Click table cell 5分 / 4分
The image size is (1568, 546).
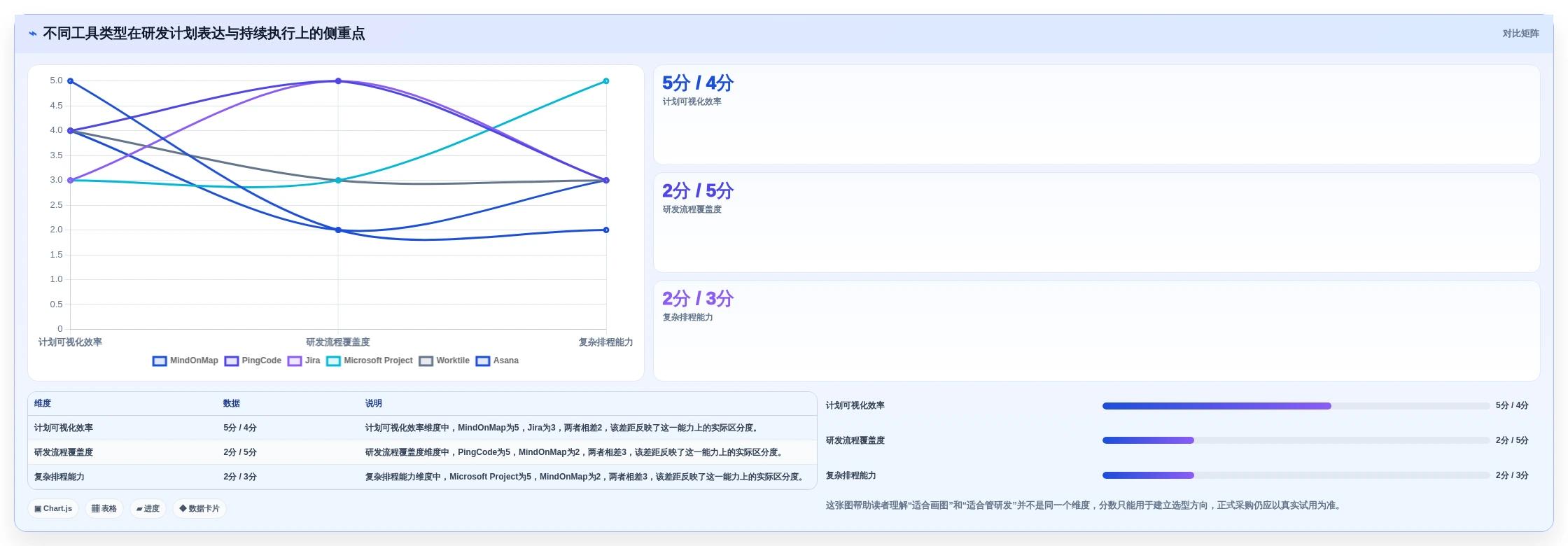click(x=240, y=428)
